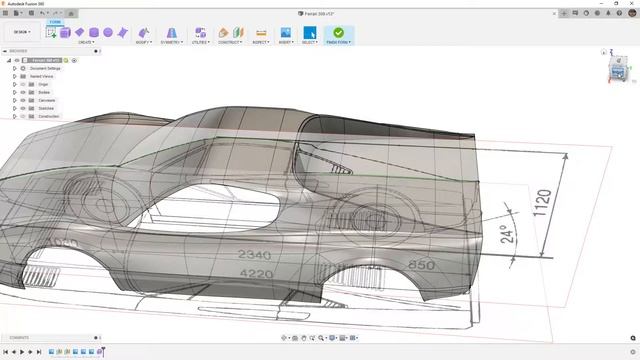Screen dimensions: 640x360
Task: Click the Orbit navigation icon
Action: coord(284,338)
